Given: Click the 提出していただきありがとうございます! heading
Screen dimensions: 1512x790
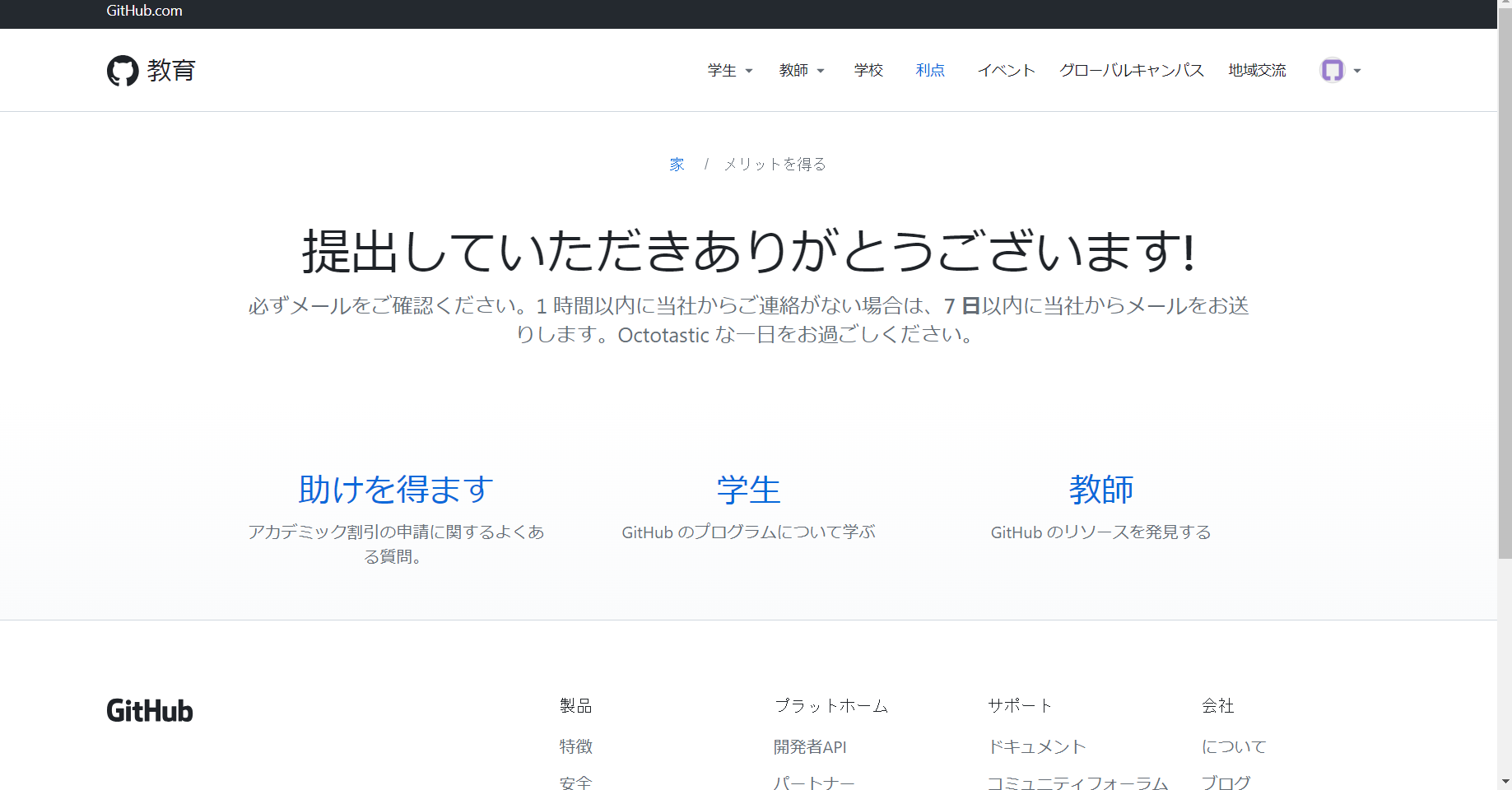Looking at the screenshot, I should (748, 251).
